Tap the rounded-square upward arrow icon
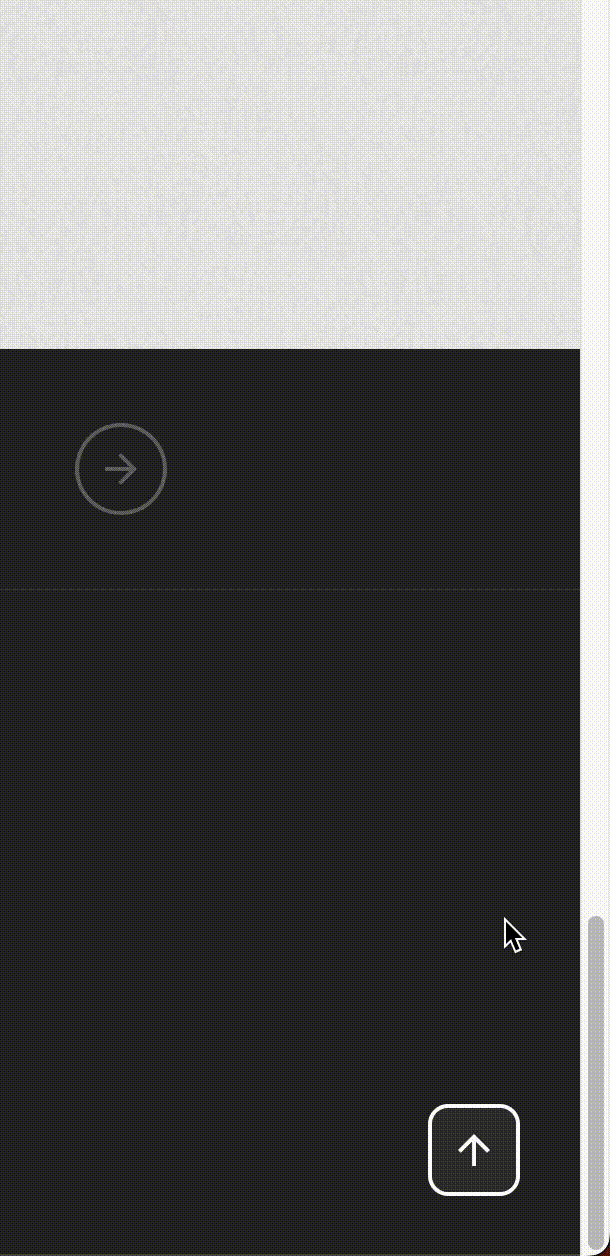This screenshot has height=1256, width=610. pyautogui.click(x=474, y=1150)
